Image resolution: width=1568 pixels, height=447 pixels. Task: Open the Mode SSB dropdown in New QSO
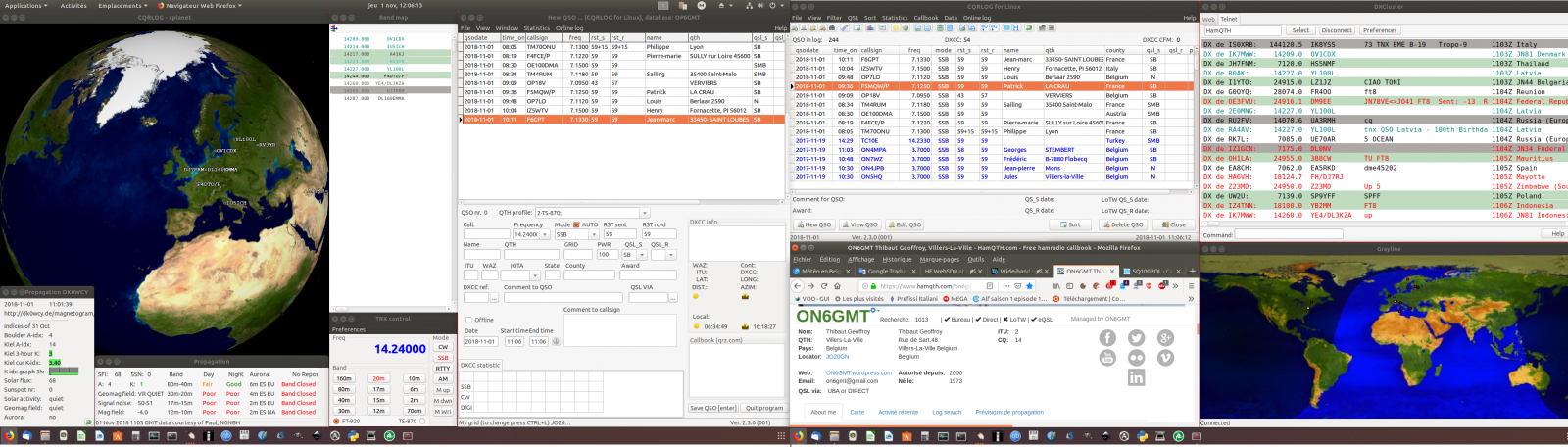[594, 235]
